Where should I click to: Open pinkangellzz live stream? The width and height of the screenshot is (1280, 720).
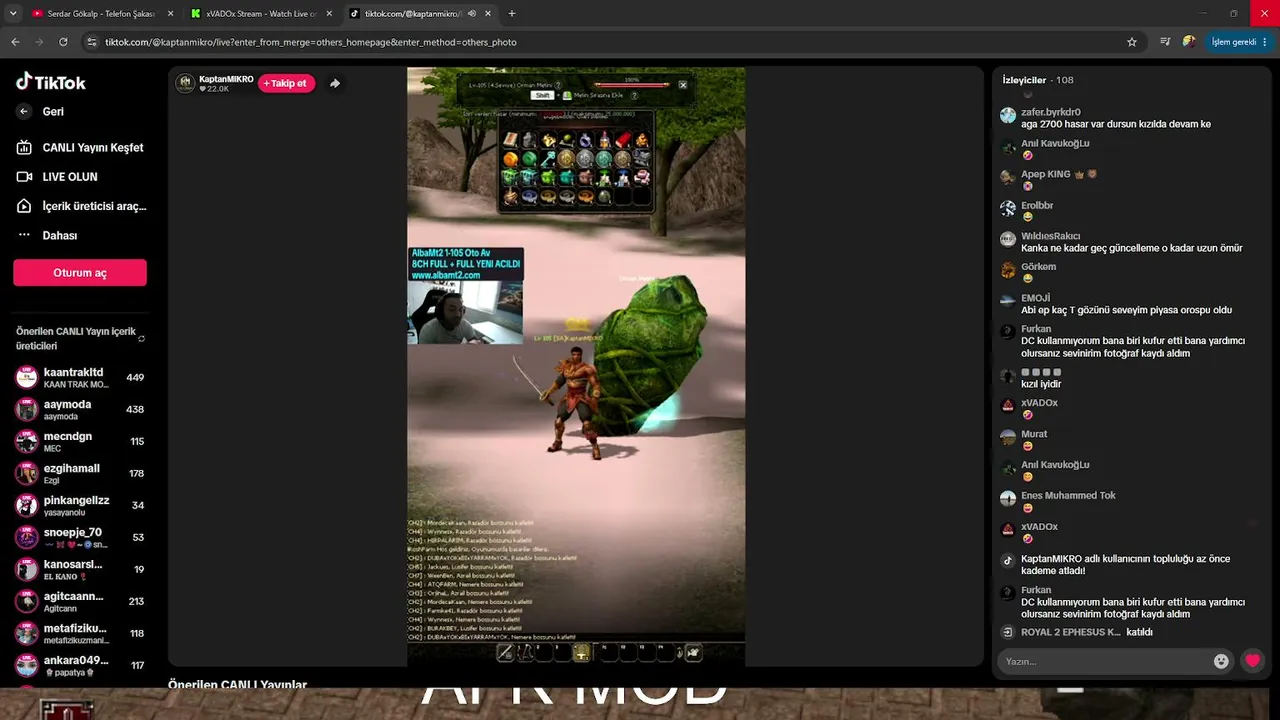click(x=80, y=505)
